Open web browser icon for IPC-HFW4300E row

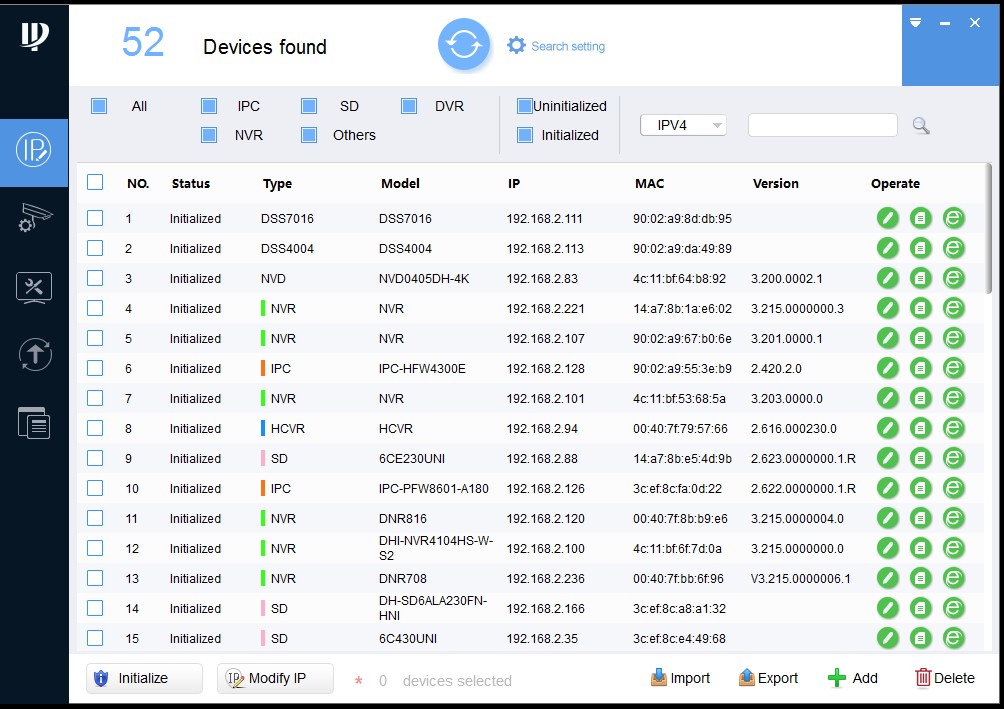[x=954, y=368]
